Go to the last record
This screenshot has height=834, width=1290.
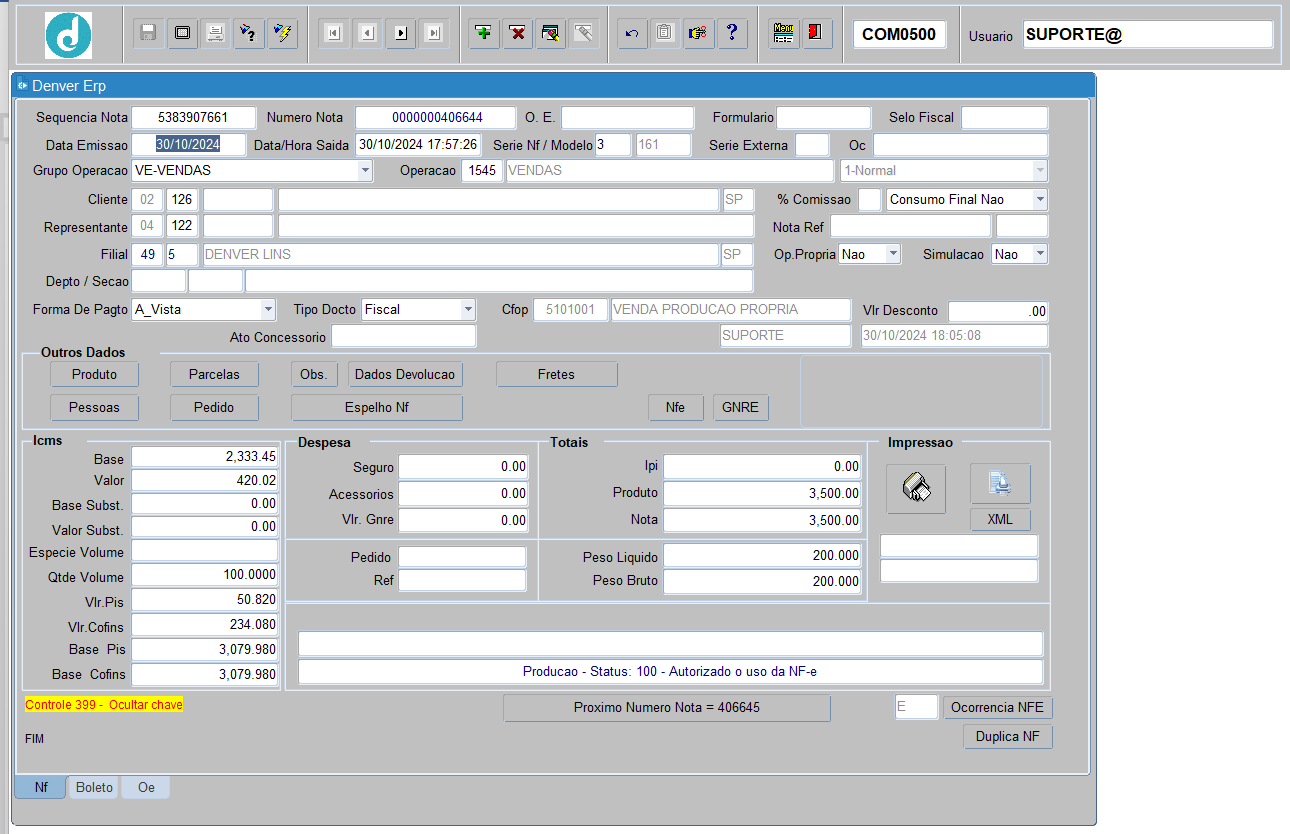point(434,33)
